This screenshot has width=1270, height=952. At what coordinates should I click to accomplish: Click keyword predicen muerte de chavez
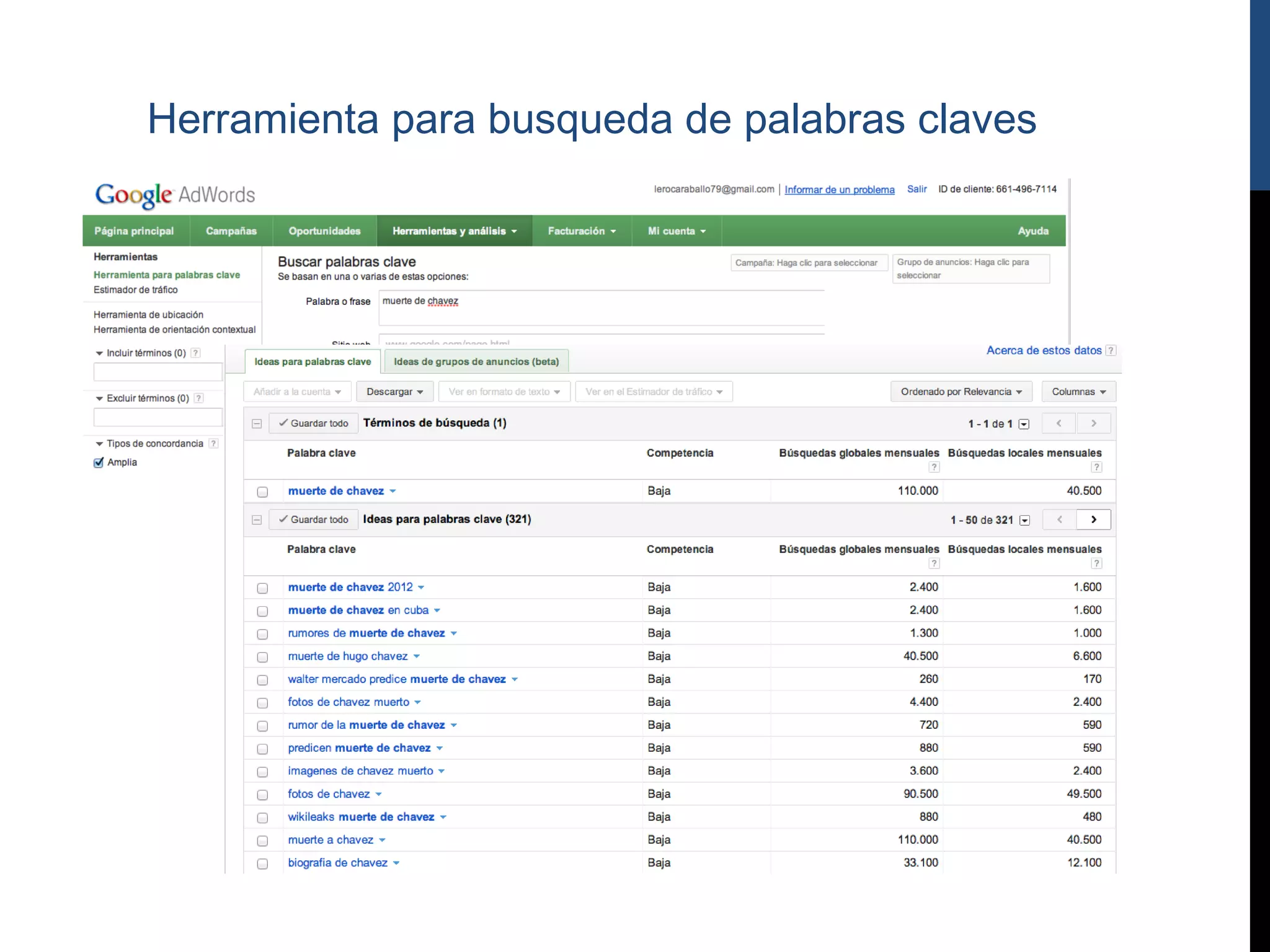[359, 748]
